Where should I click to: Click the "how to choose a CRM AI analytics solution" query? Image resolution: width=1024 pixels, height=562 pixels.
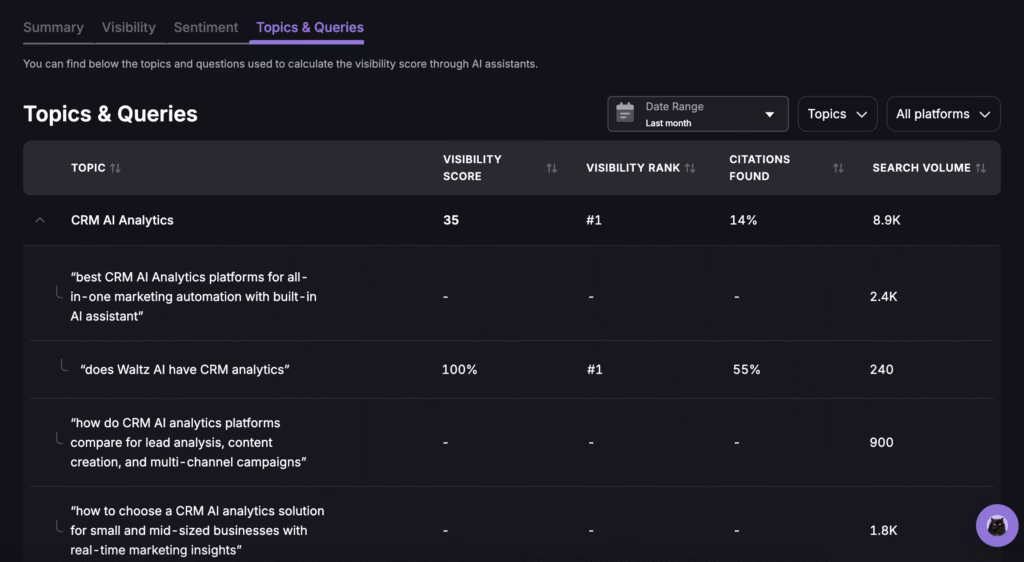pyautogui.click(x=197, y=530)
